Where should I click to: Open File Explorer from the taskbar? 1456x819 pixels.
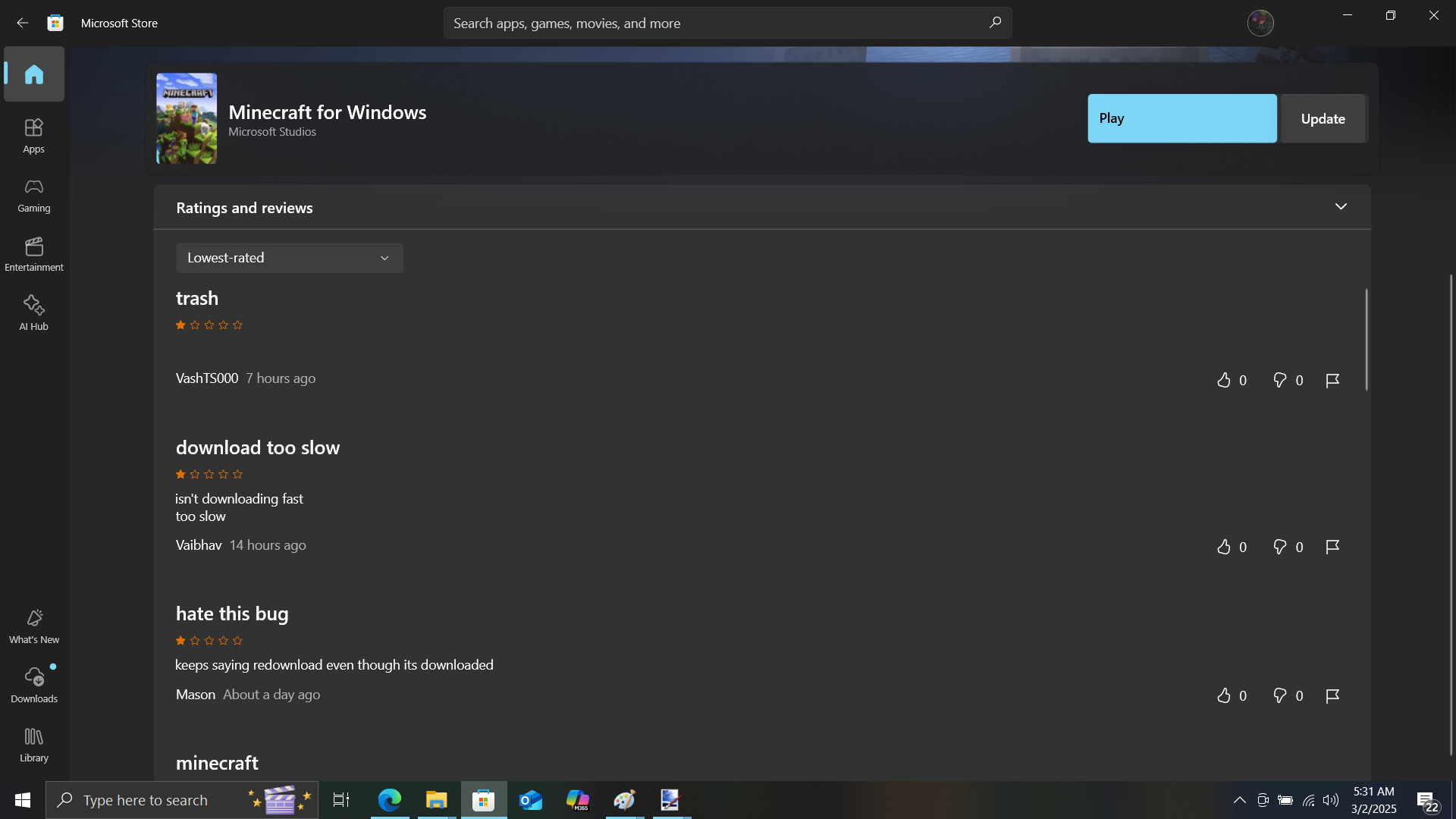pyautogui.click(x=437, y=800)
